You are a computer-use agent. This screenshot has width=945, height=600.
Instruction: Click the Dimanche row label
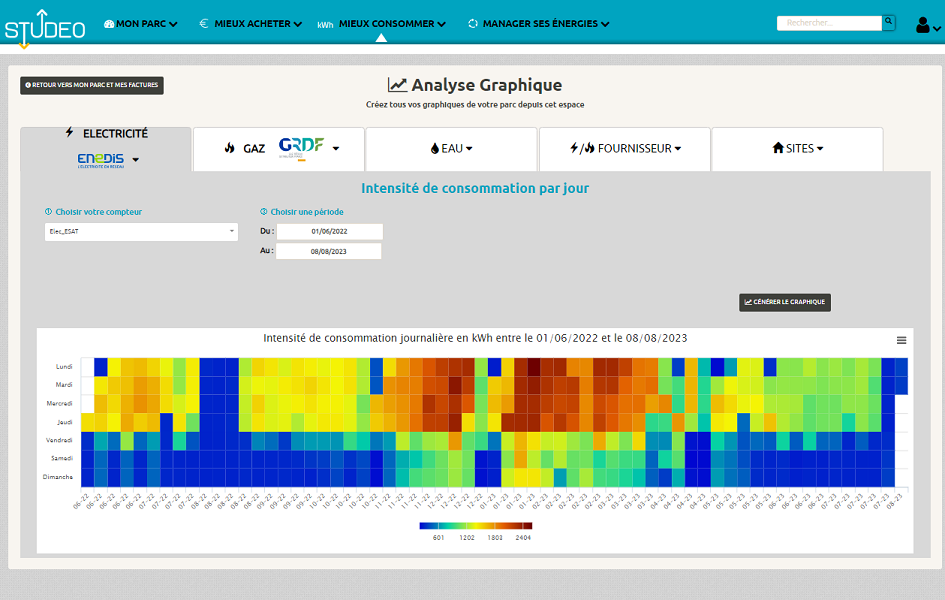point(58,477)
